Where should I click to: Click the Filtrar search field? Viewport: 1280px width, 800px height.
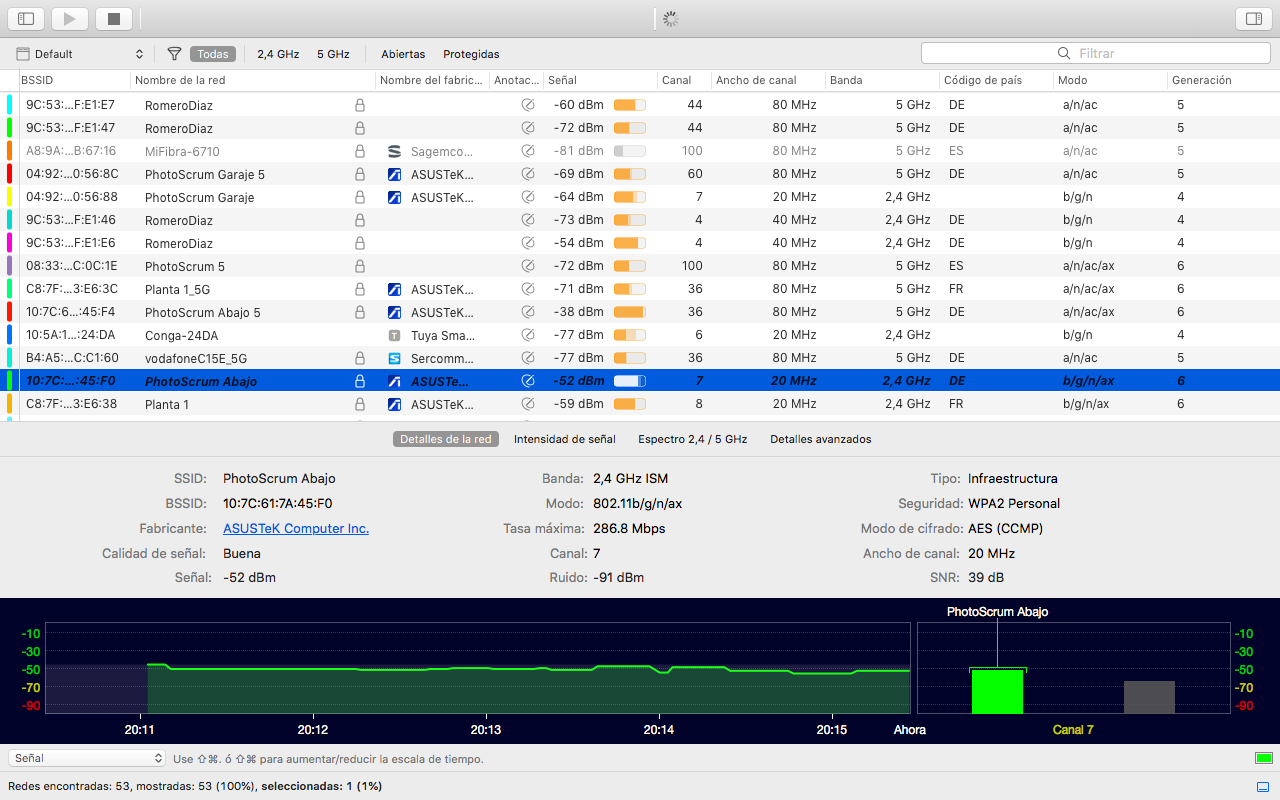point(1096,53)
